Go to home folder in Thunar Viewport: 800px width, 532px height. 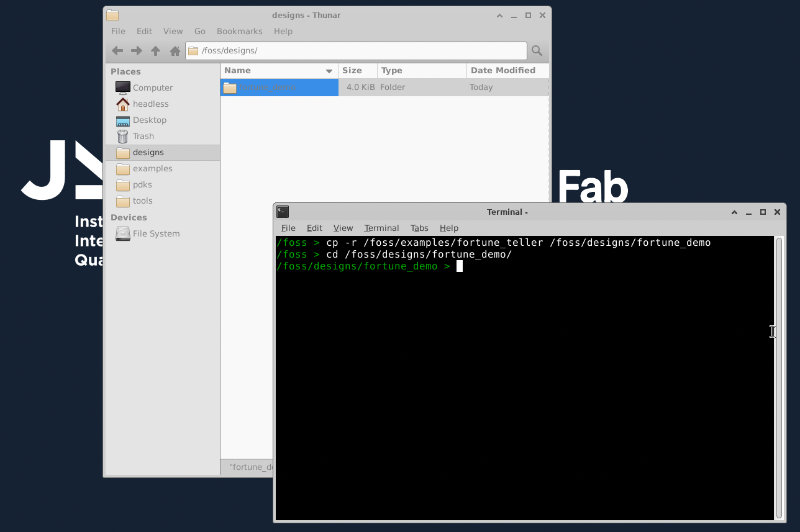coord(175,50)
